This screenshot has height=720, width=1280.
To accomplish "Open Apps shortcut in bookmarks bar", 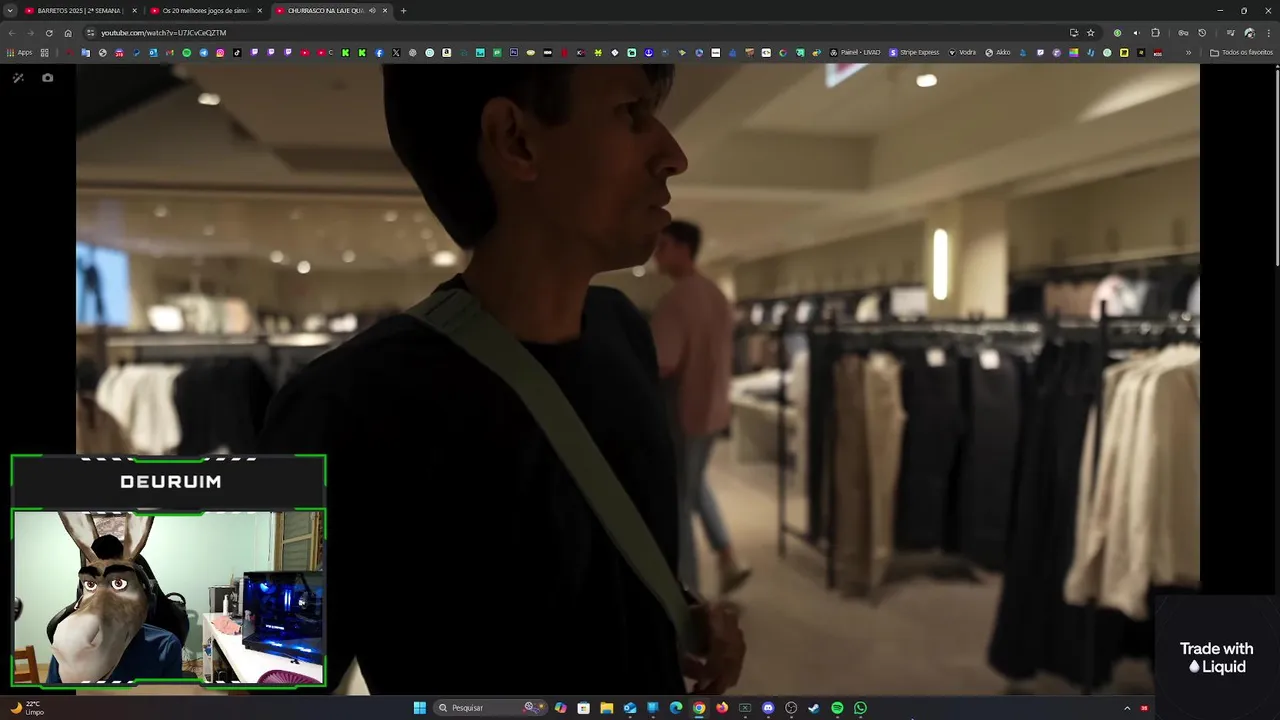I will (20, 53).
